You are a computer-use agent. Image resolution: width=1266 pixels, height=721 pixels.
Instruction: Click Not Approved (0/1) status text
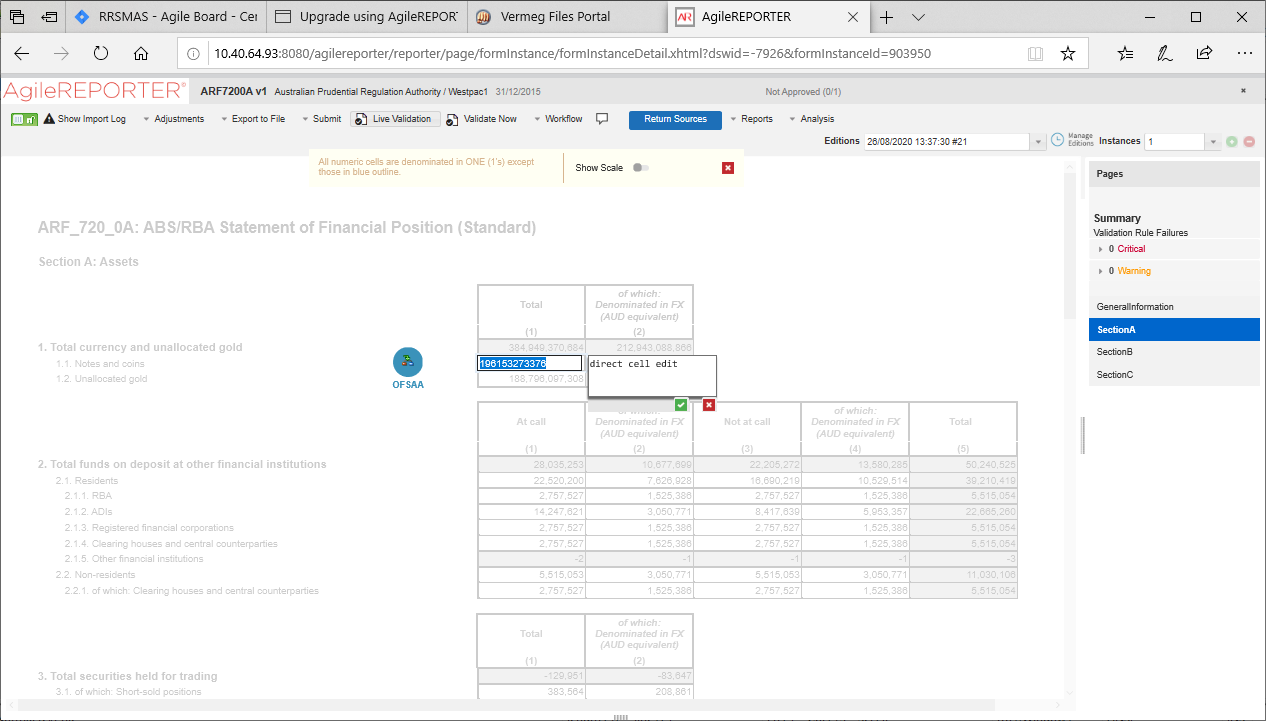[x=803, y=92]
